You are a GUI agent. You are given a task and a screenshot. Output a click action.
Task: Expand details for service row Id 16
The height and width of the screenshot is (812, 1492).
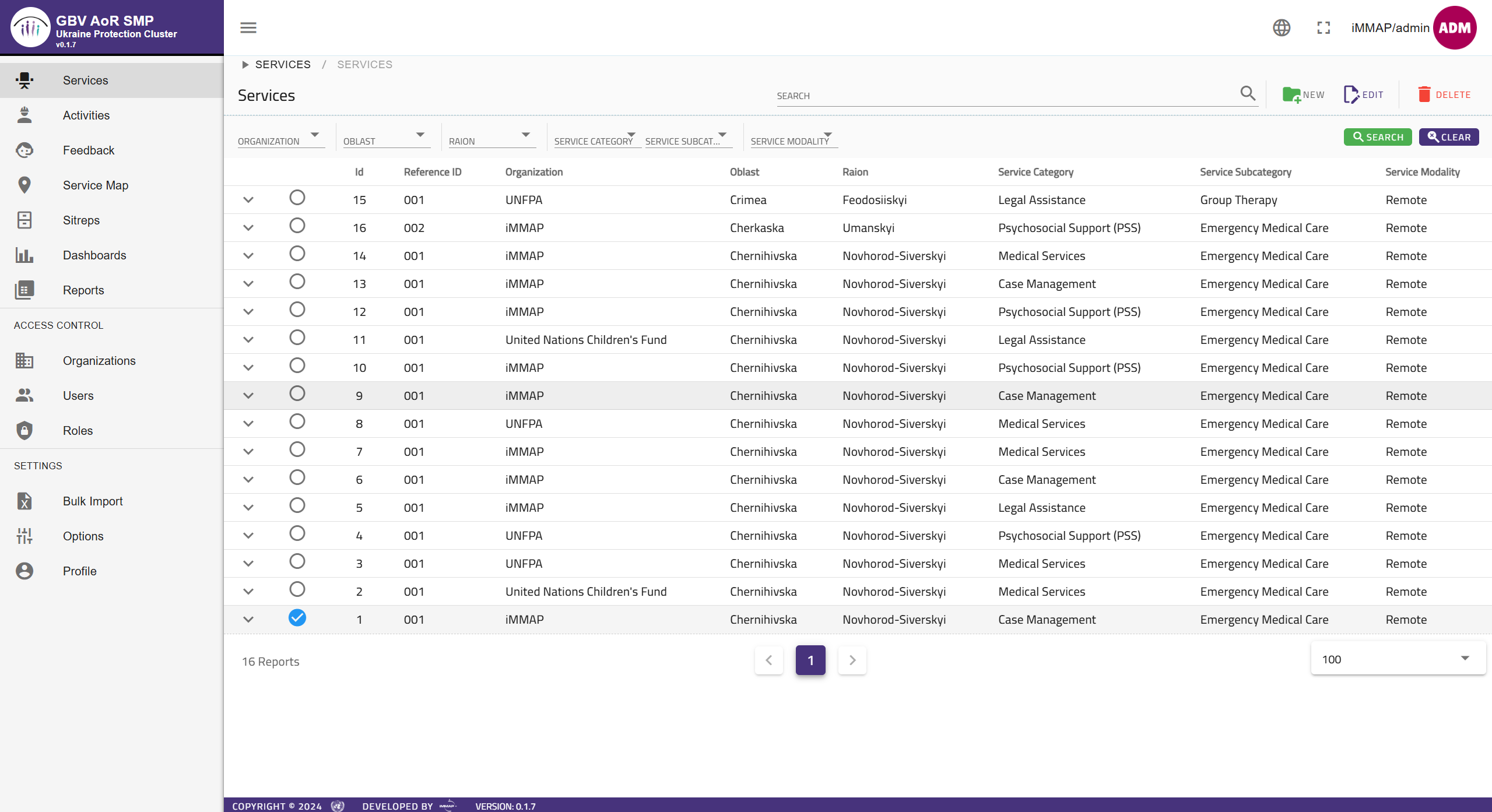[x=248, y=227]
